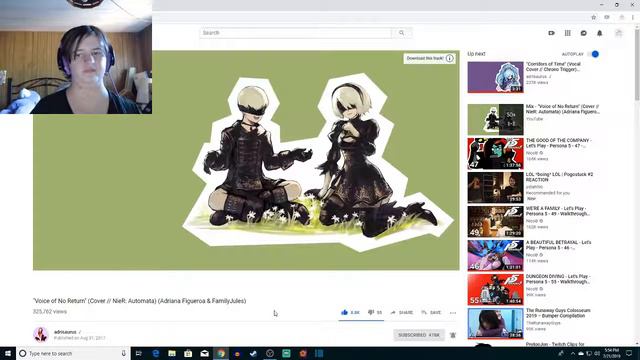The image size is (640, 360).
Task: Click the subscription notification bell beside Subscribed
Action: point(453,335)
